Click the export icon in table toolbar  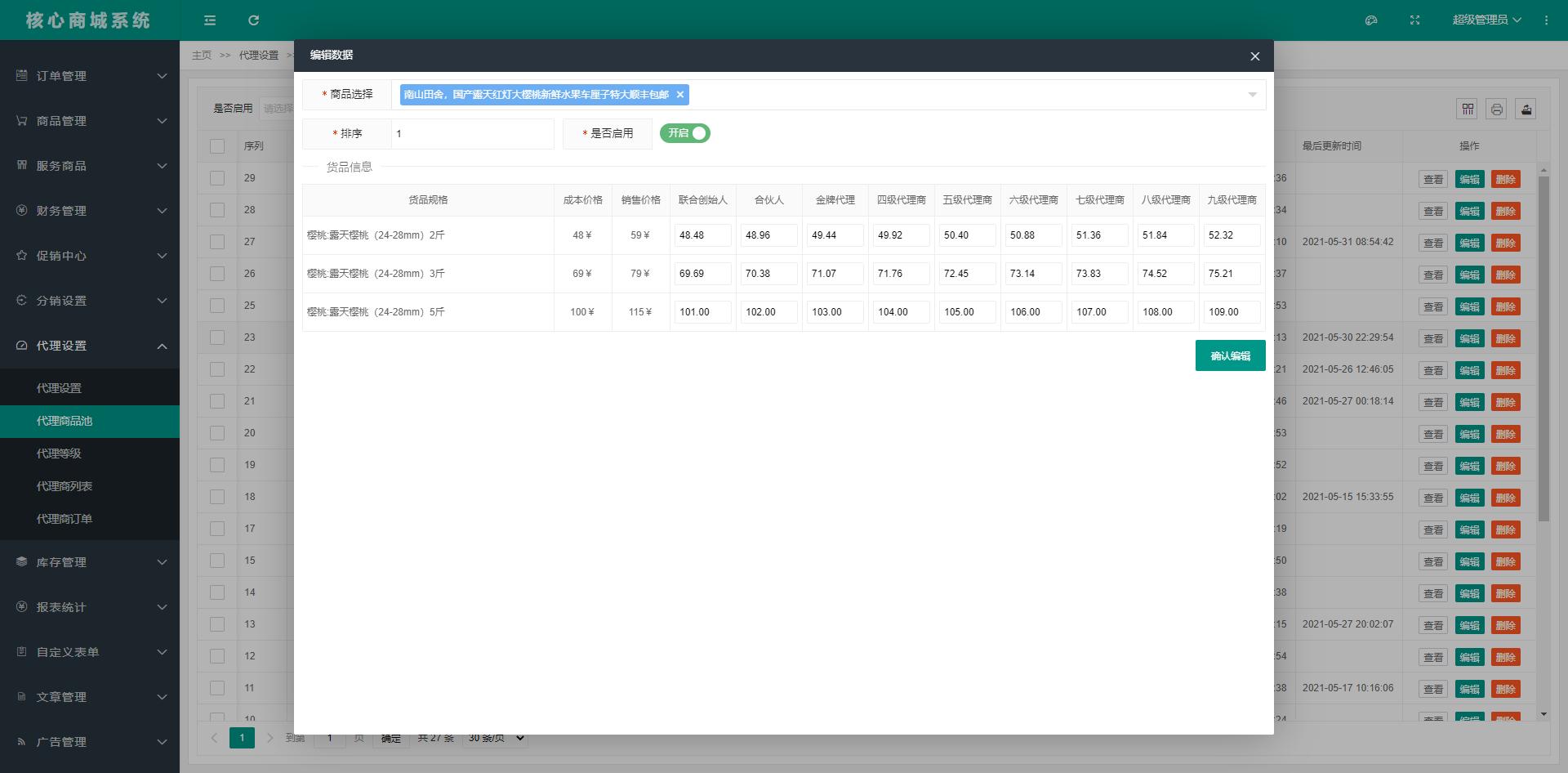[1526, 109]
